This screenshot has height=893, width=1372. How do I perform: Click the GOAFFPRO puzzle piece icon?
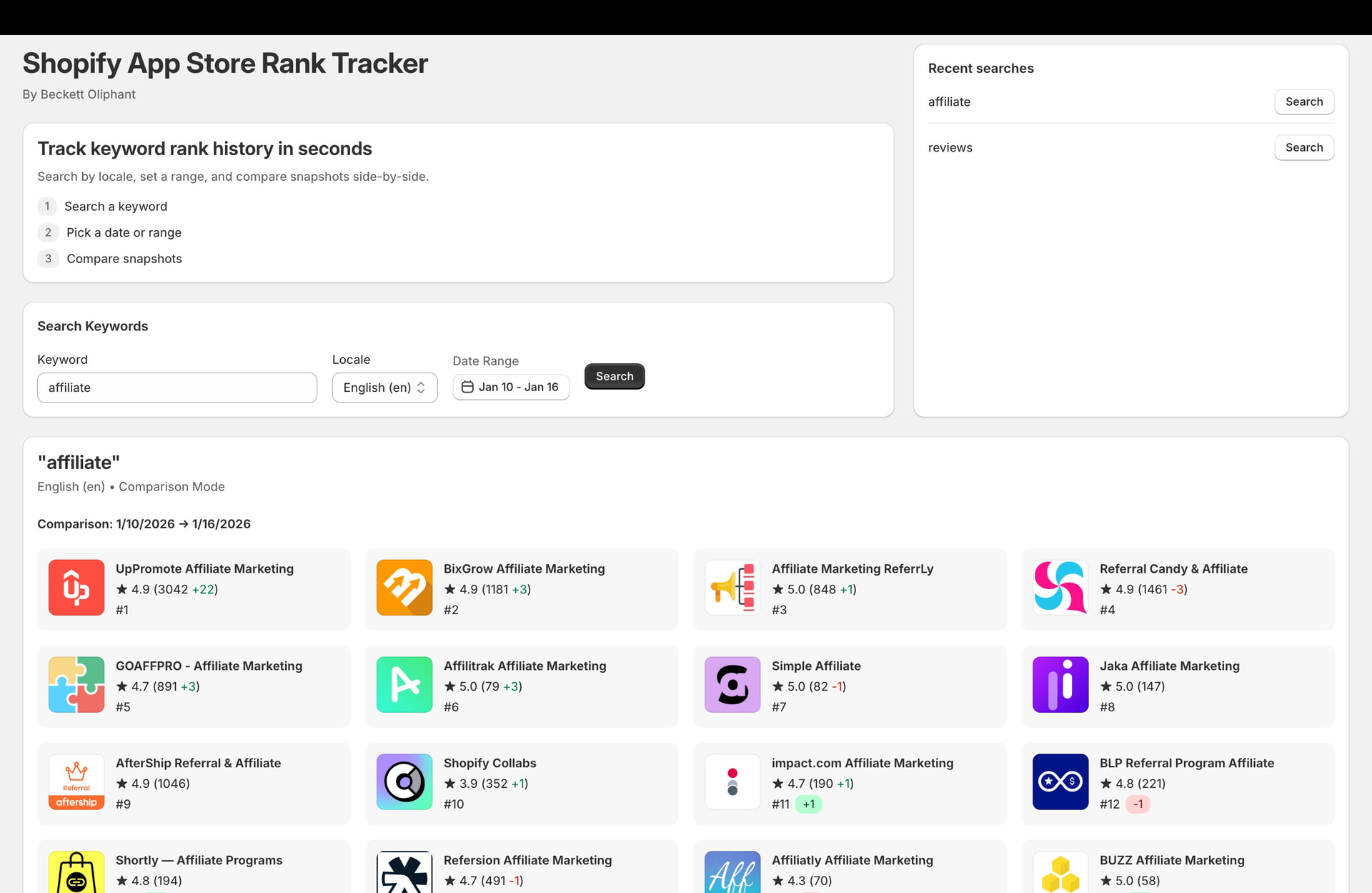pos(76,685)
